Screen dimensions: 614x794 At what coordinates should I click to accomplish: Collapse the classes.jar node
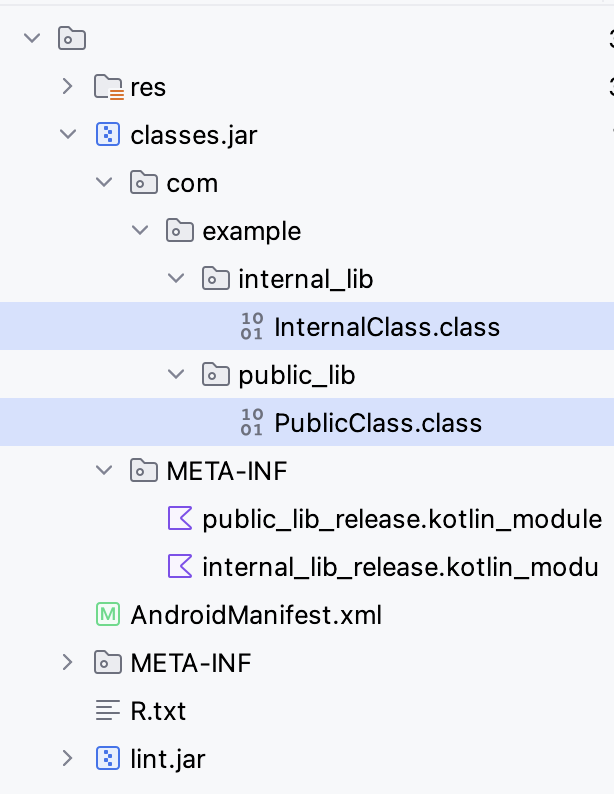pyautogui.click(x=68, y=135)
